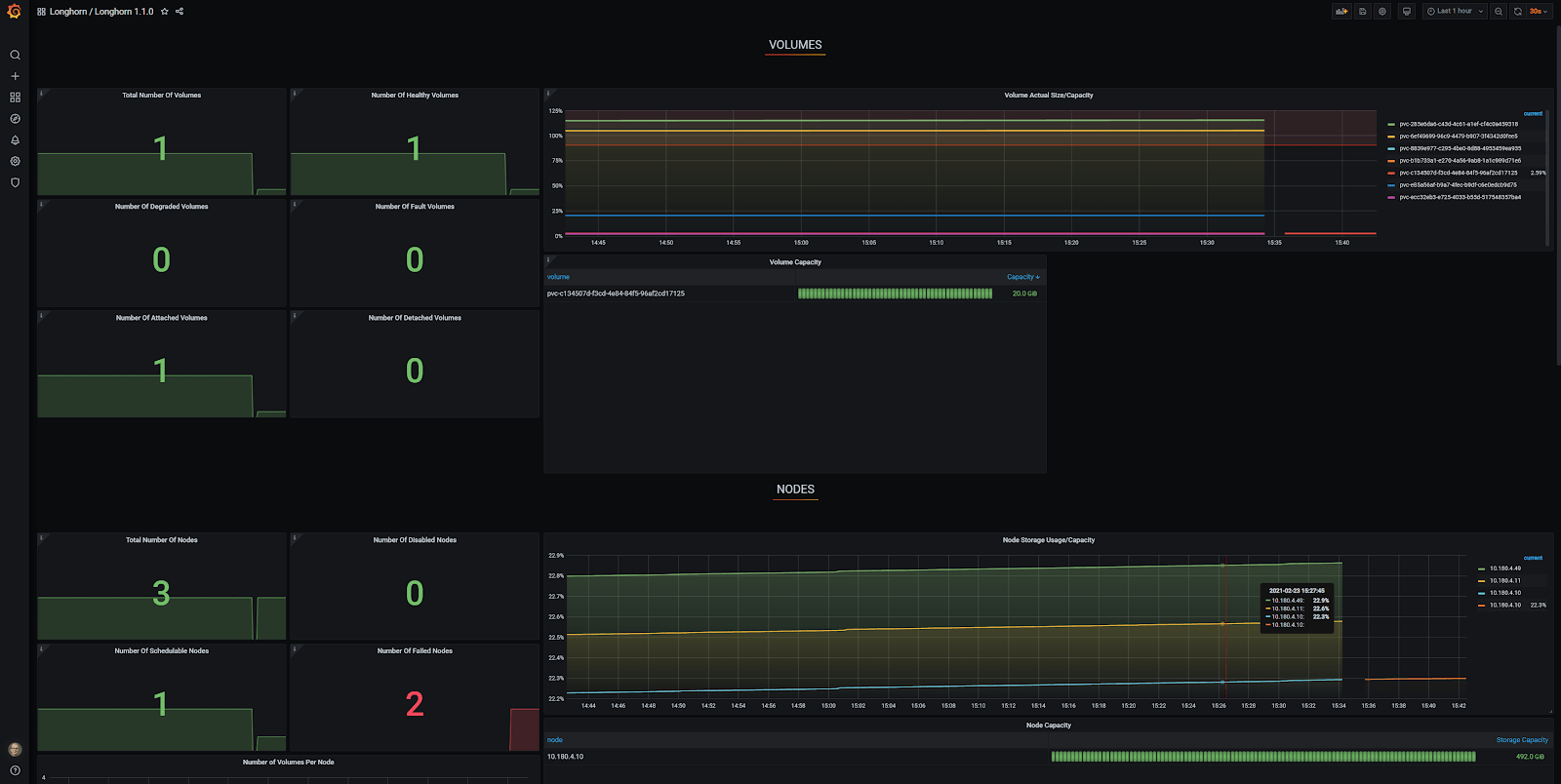This screenshot has width=1561, height=784.
Task: Open Alerting using the bell icon
Action: [x=15, y=140]
